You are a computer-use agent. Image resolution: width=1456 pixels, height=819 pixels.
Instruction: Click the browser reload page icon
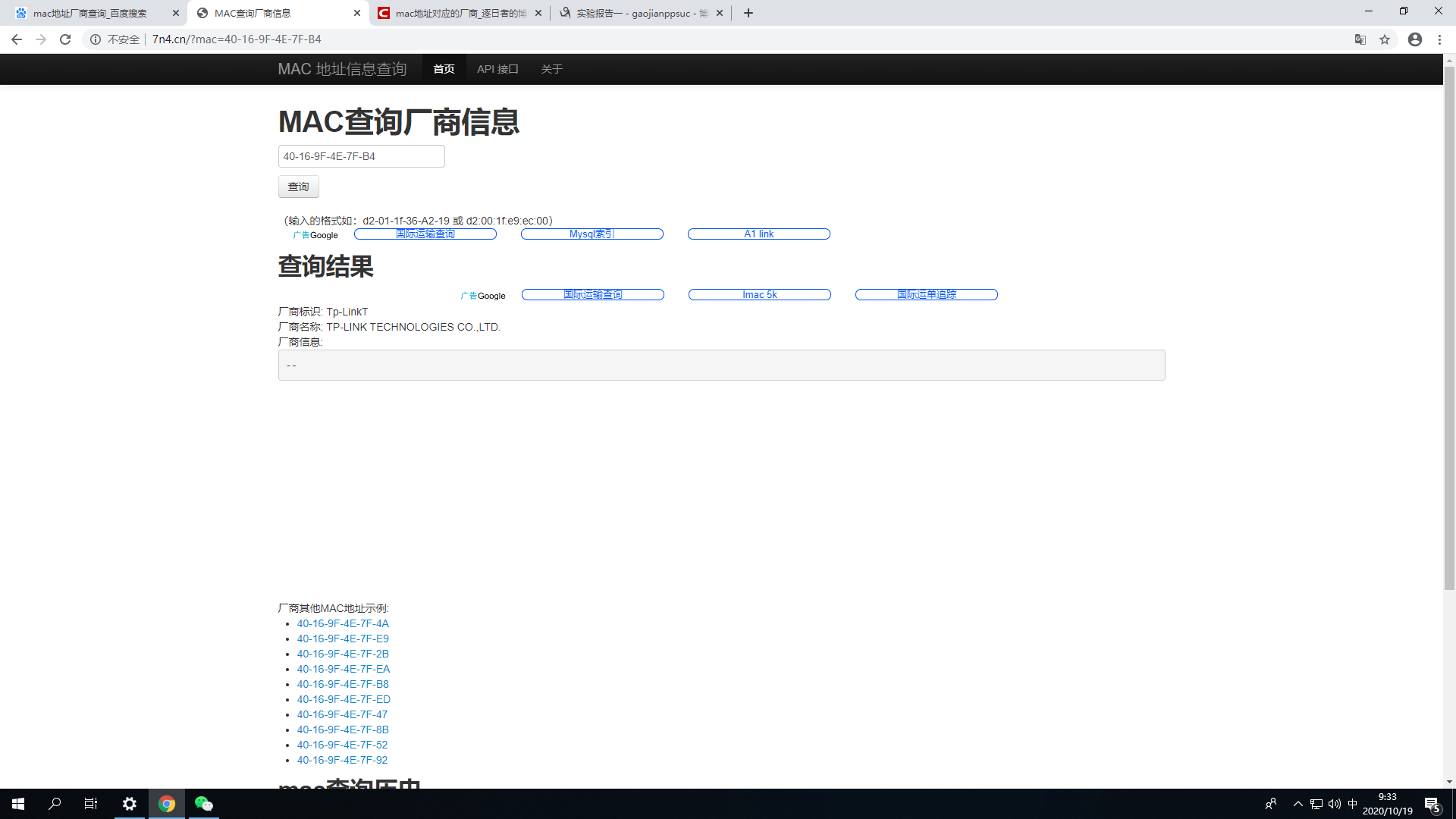pos(65,39)
